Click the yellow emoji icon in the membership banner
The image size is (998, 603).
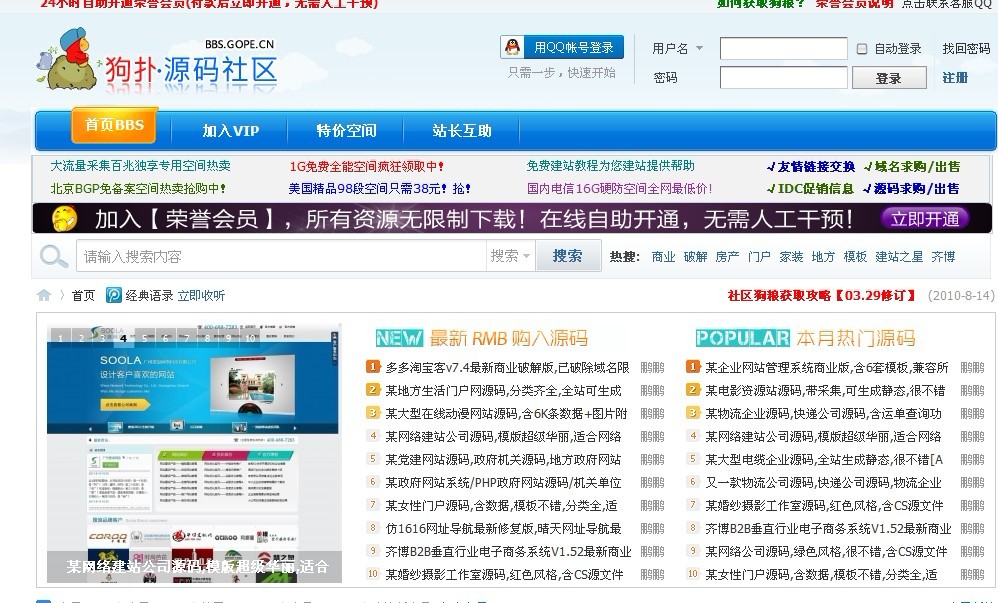click(64, 218)
